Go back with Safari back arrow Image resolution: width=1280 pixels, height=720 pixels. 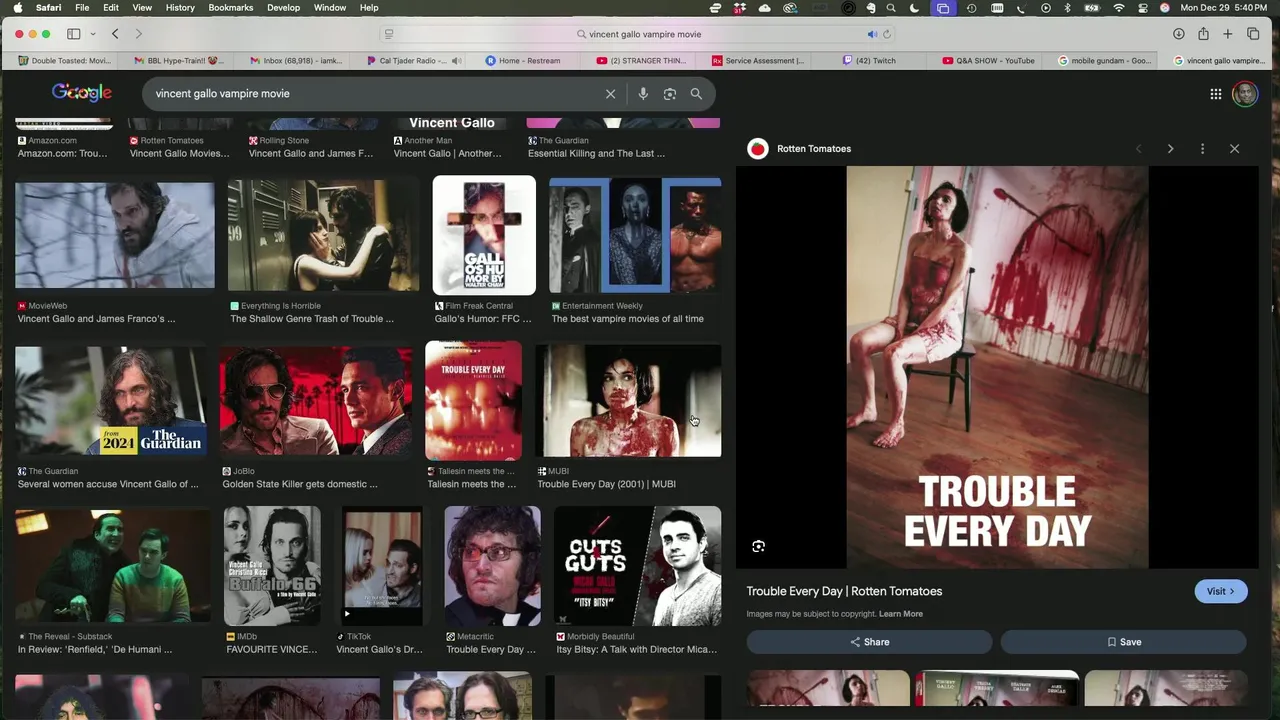115,34
